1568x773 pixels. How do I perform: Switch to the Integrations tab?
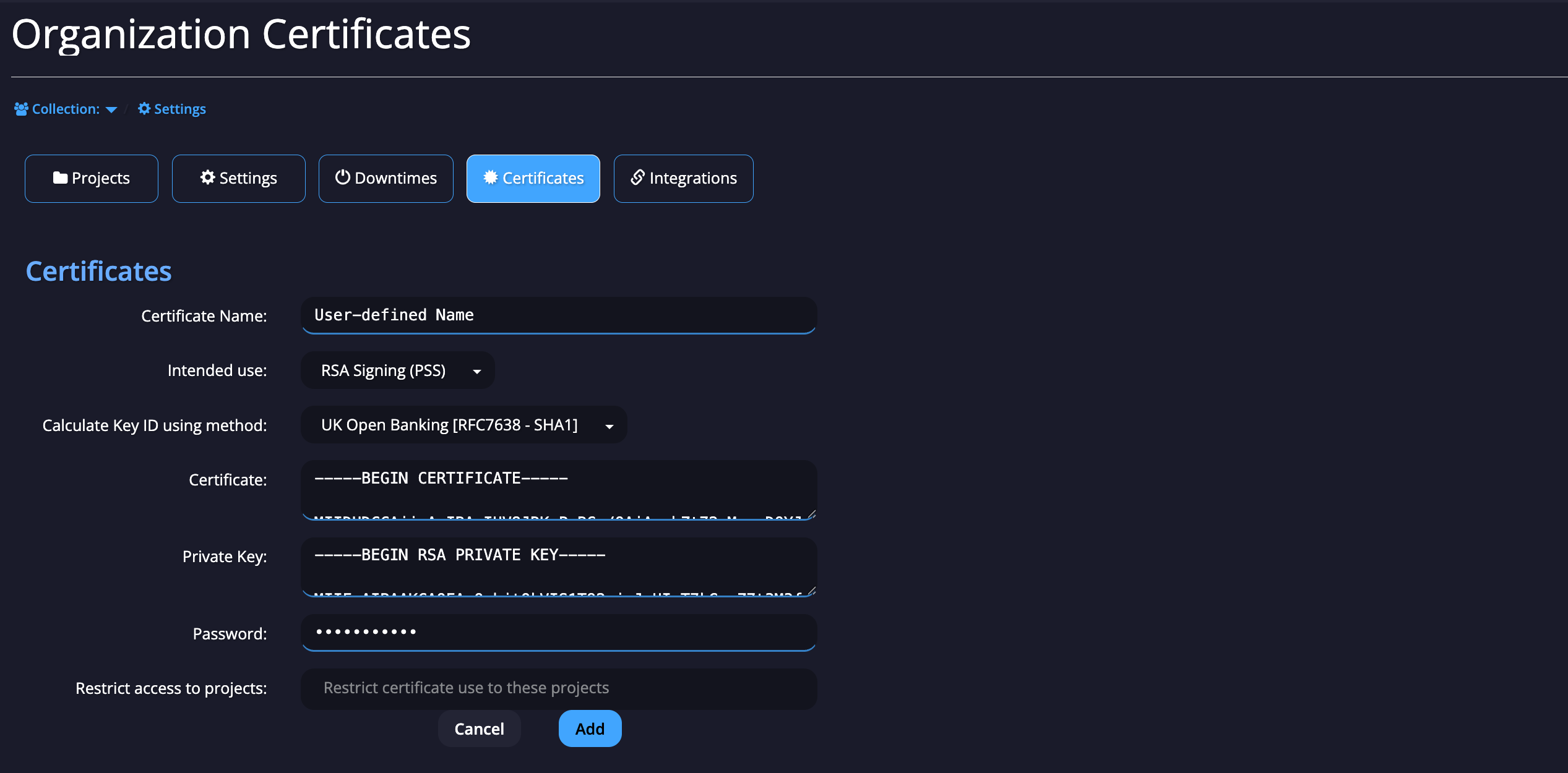(x=683, y=177)
